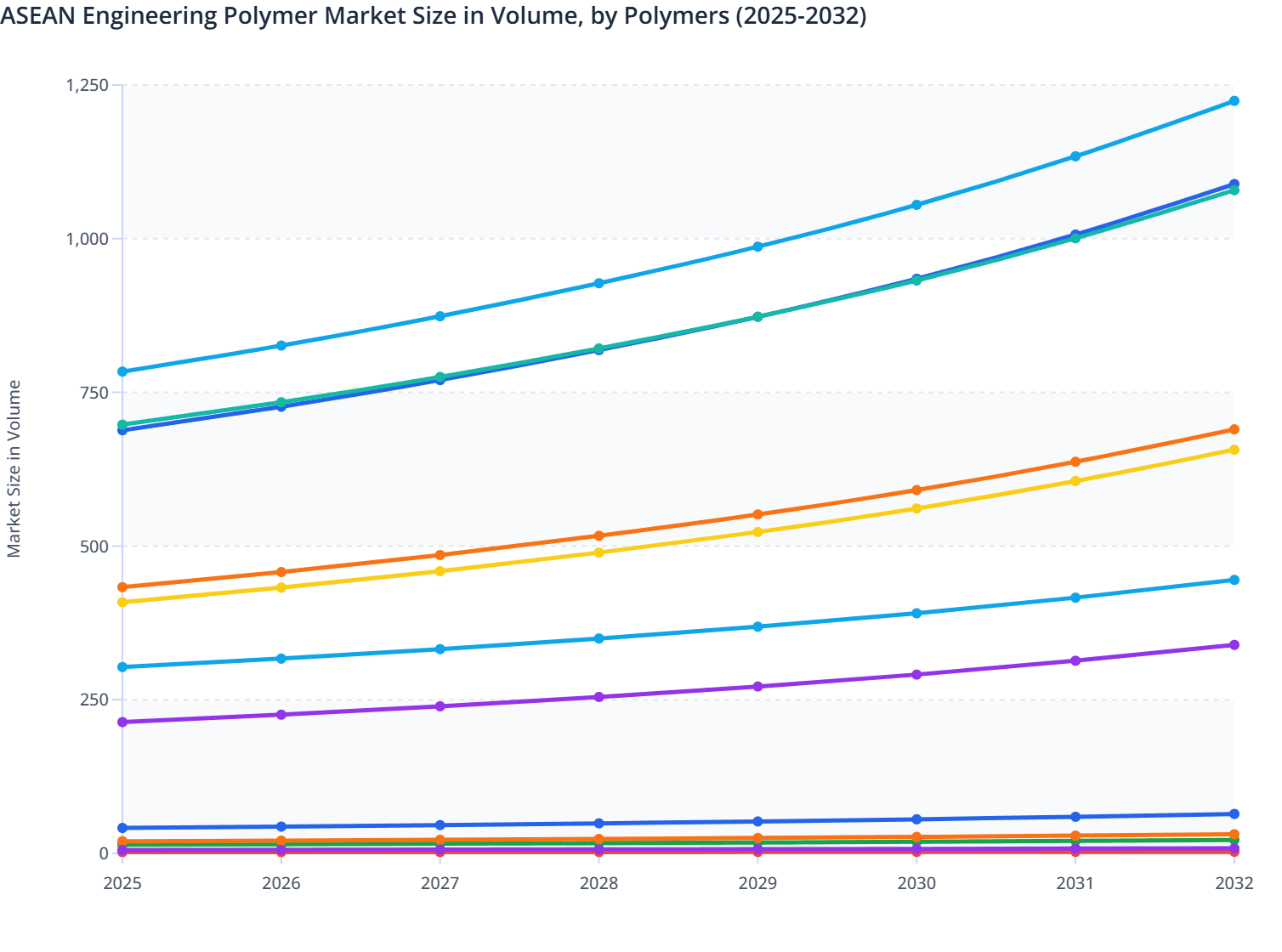Viewport: 1282px width, 952px height.
Task: Click the orange line's 2025 data point
Action: [122, 586]
